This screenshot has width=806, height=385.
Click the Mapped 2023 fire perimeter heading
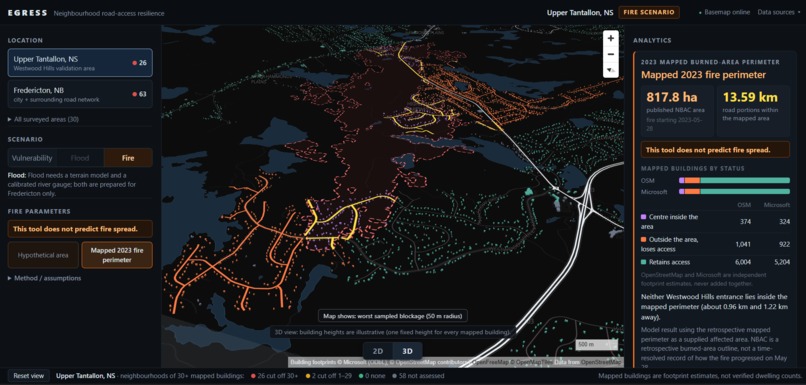point(703,75)
